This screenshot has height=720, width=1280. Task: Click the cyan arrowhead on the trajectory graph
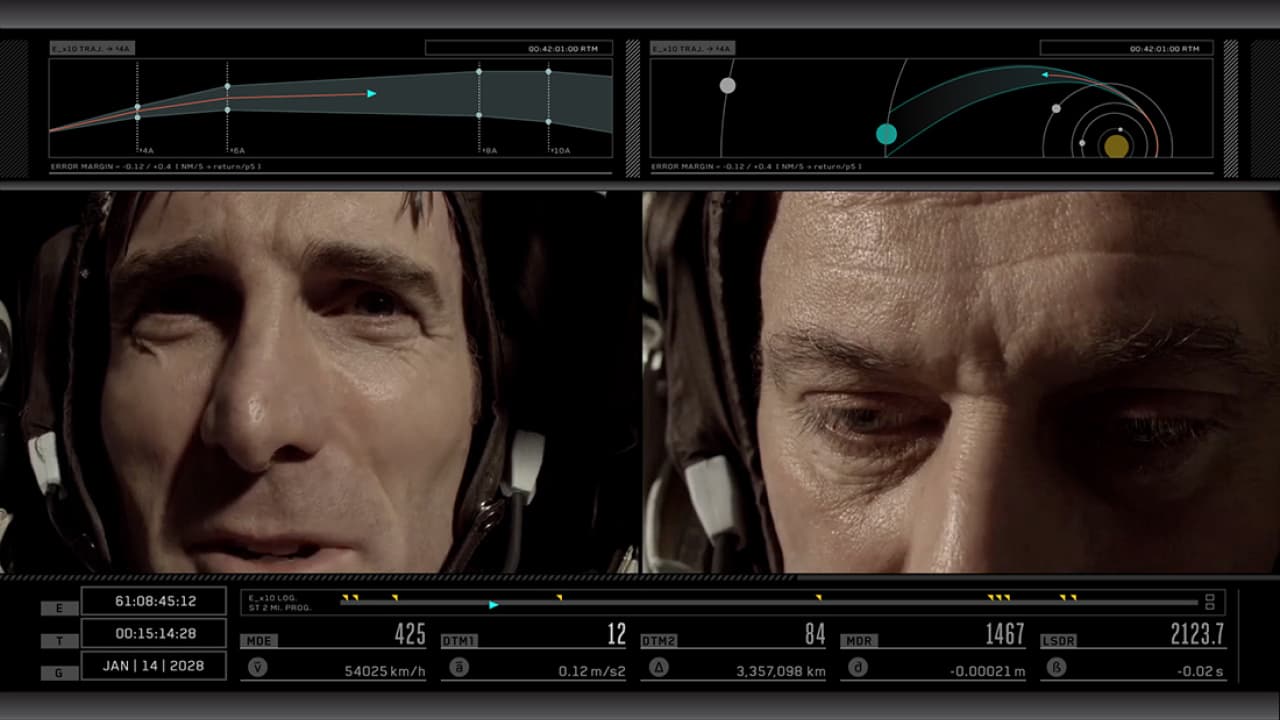(372, 94)
